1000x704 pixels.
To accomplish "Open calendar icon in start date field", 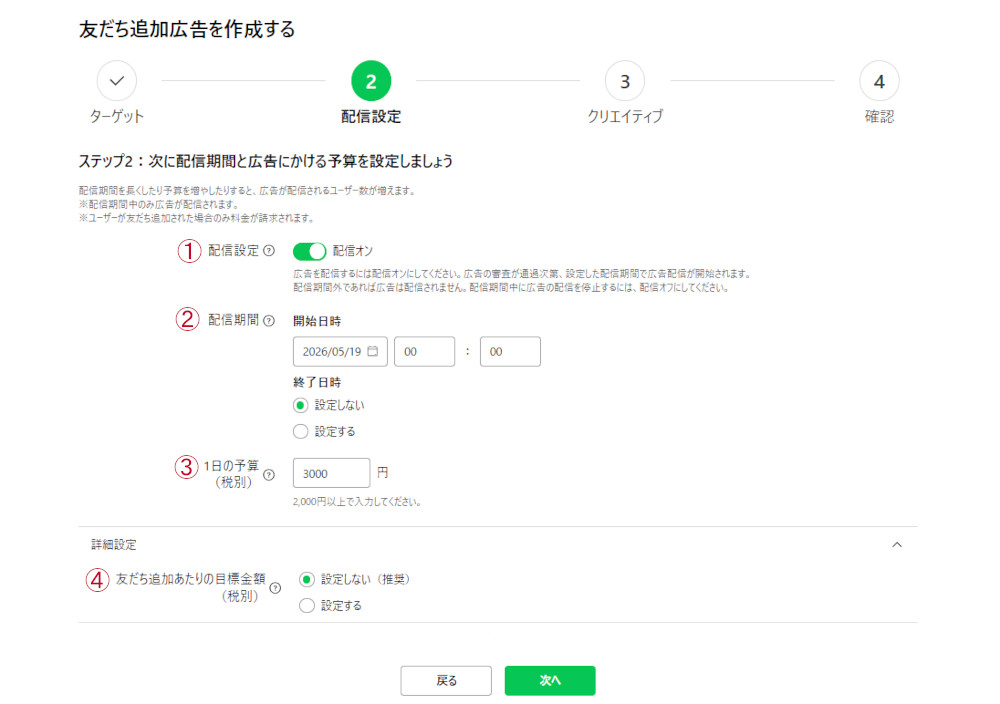I will [373, 351].
